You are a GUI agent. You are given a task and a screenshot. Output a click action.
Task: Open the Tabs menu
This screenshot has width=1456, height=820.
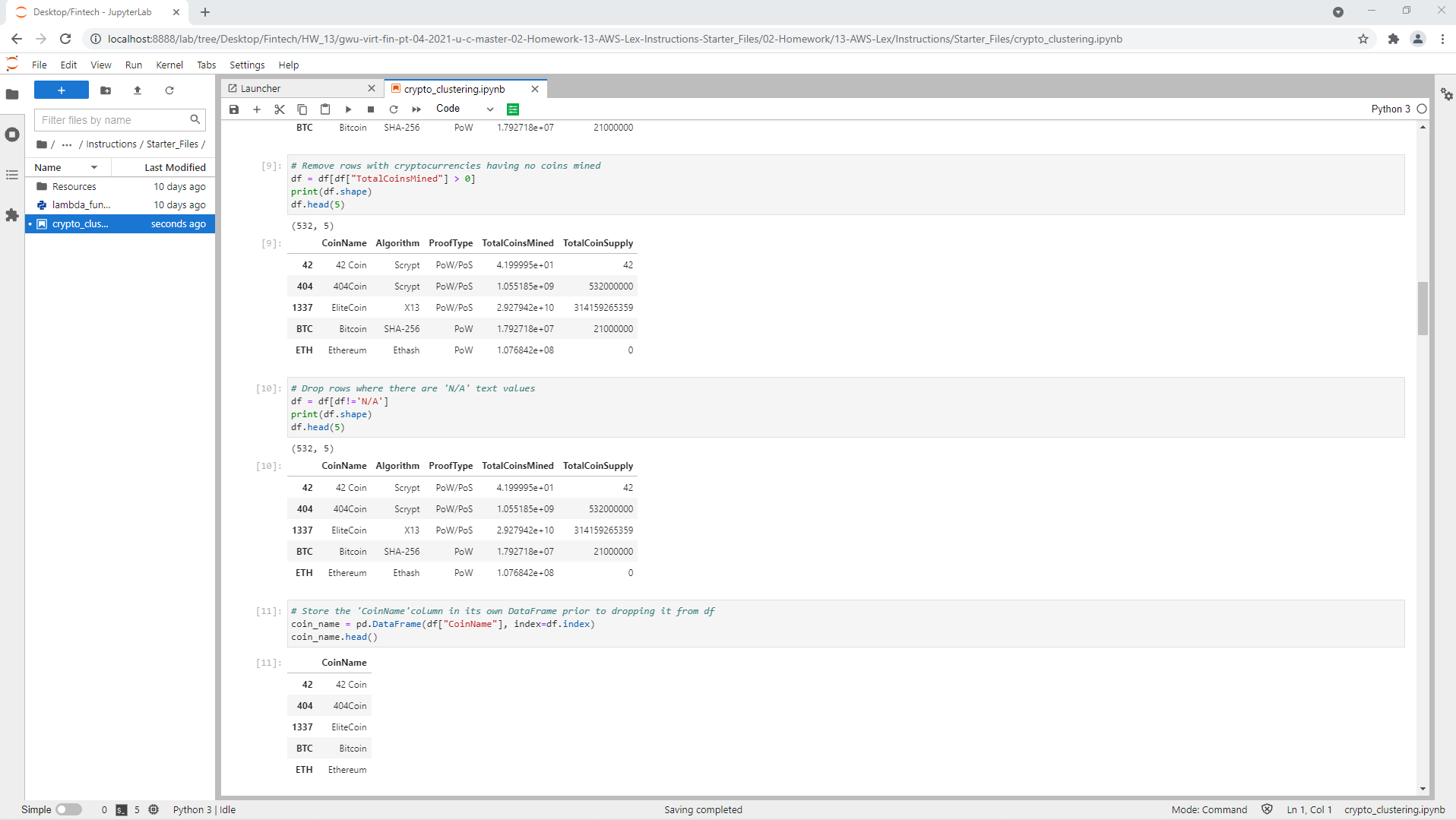coord(206,65)
